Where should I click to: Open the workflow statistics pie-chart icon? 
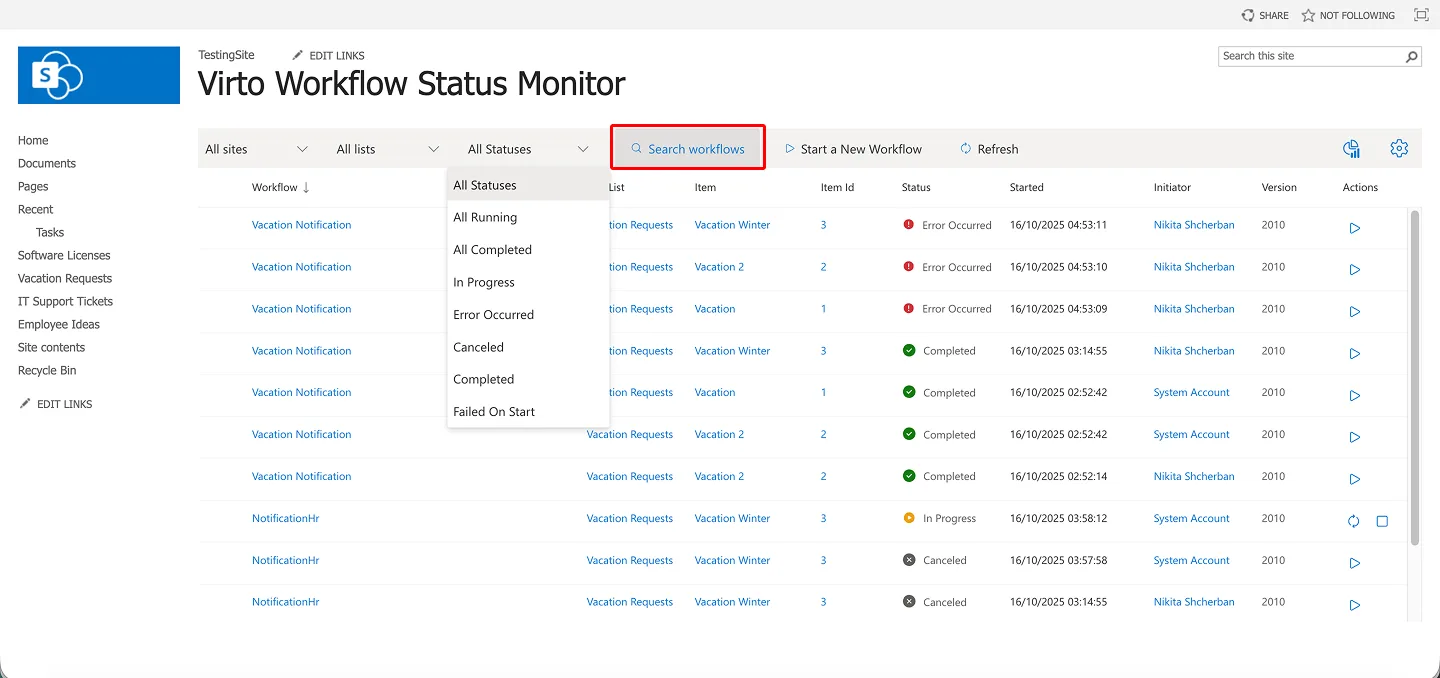click(1351, 148)
